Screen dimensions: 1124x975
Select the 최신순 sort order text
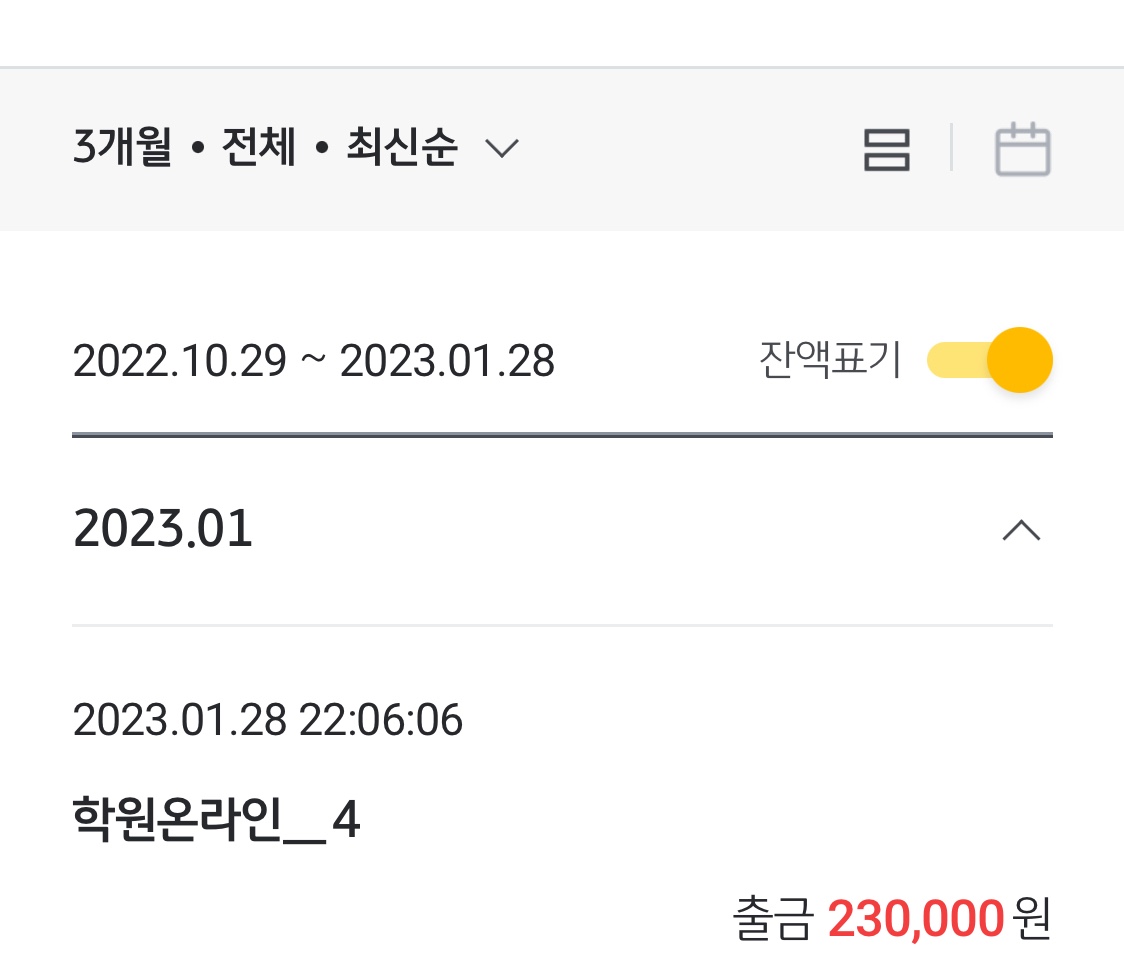402,149
